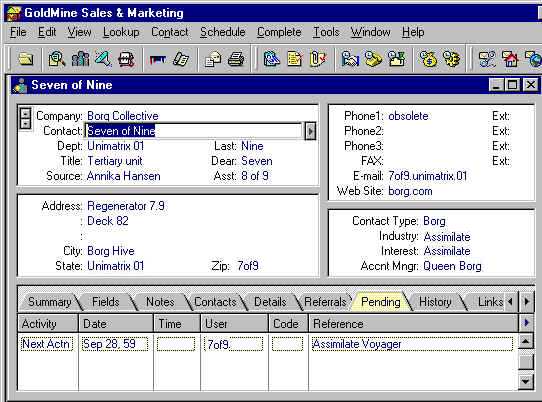
Task: Open the borg.com Web Site value
Action: tap(410, 191)
